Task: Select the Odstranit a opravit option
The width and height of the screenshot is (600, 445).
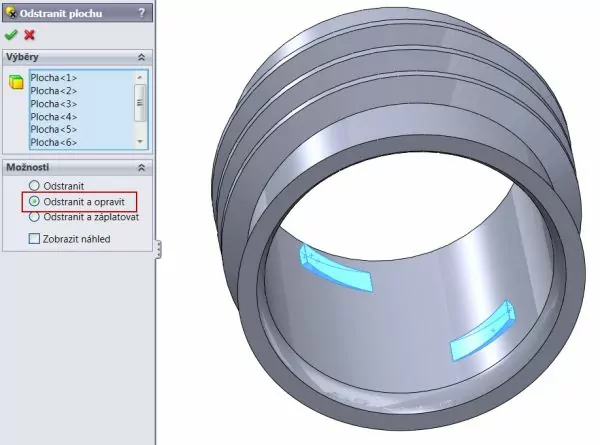Action: click(x=36, y=201)
